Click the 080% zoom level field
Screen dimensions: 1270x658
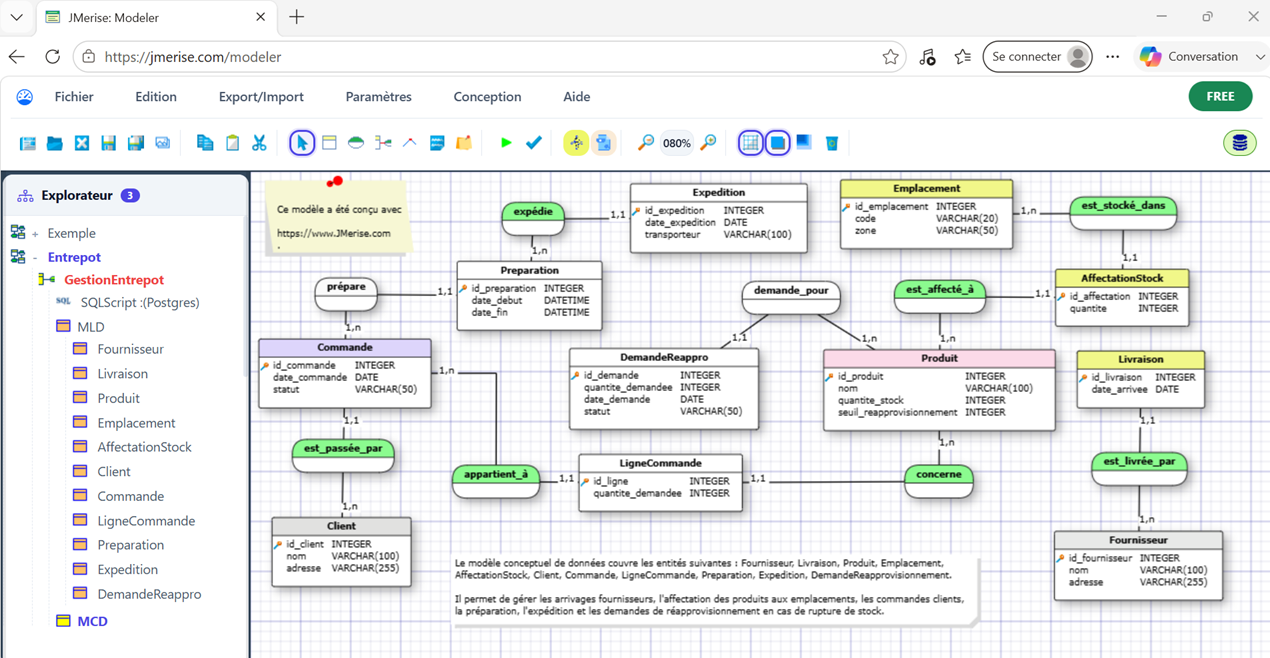pos(677,143)
